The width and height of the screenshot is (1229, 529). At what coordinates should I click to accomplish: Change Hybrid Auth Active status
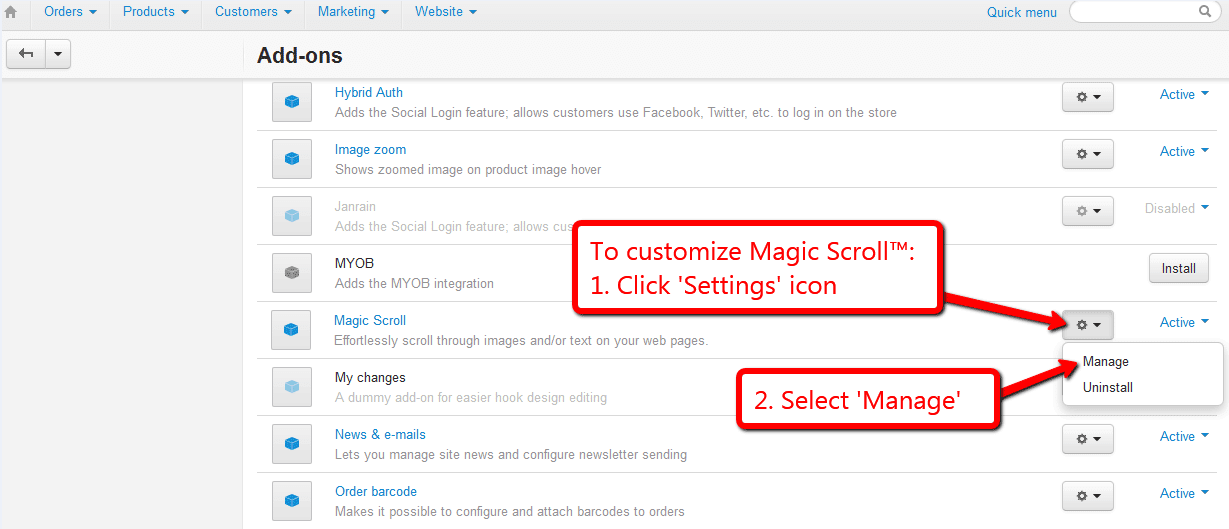point(1184,95)
